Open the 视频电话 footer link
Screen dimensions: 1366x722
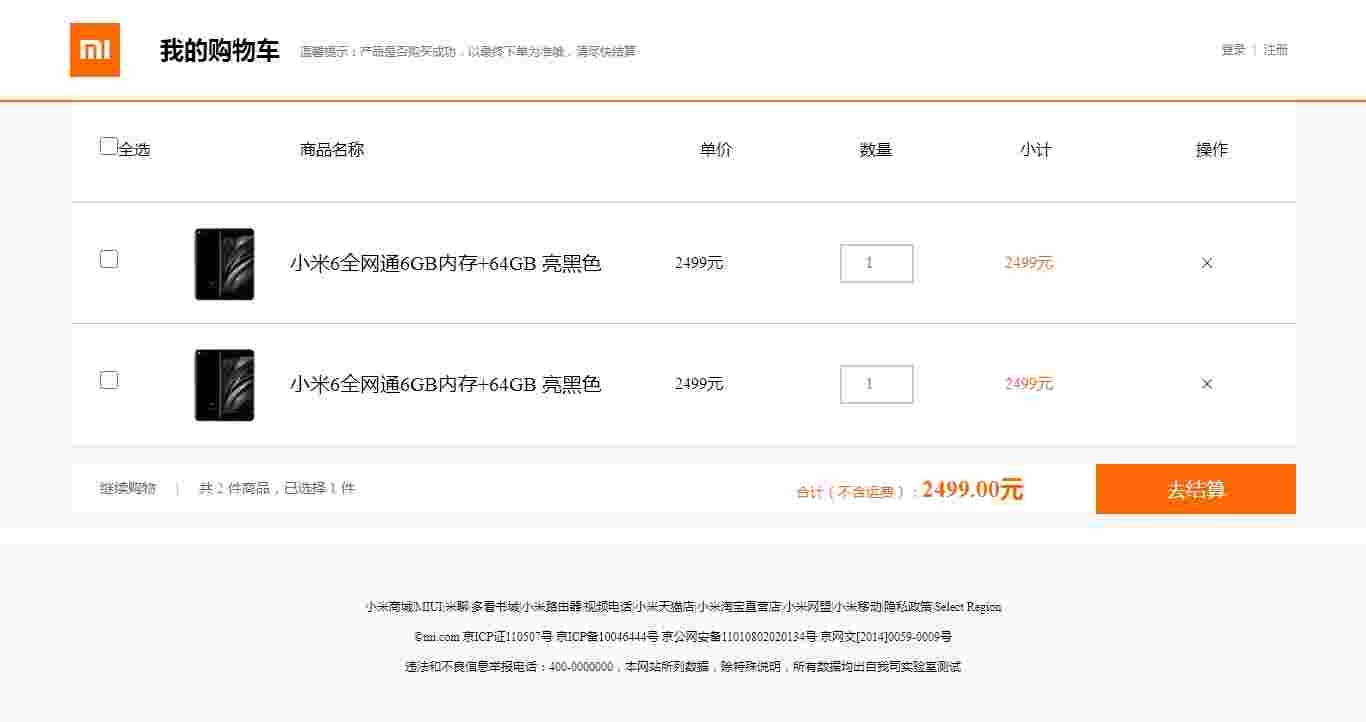608,607
